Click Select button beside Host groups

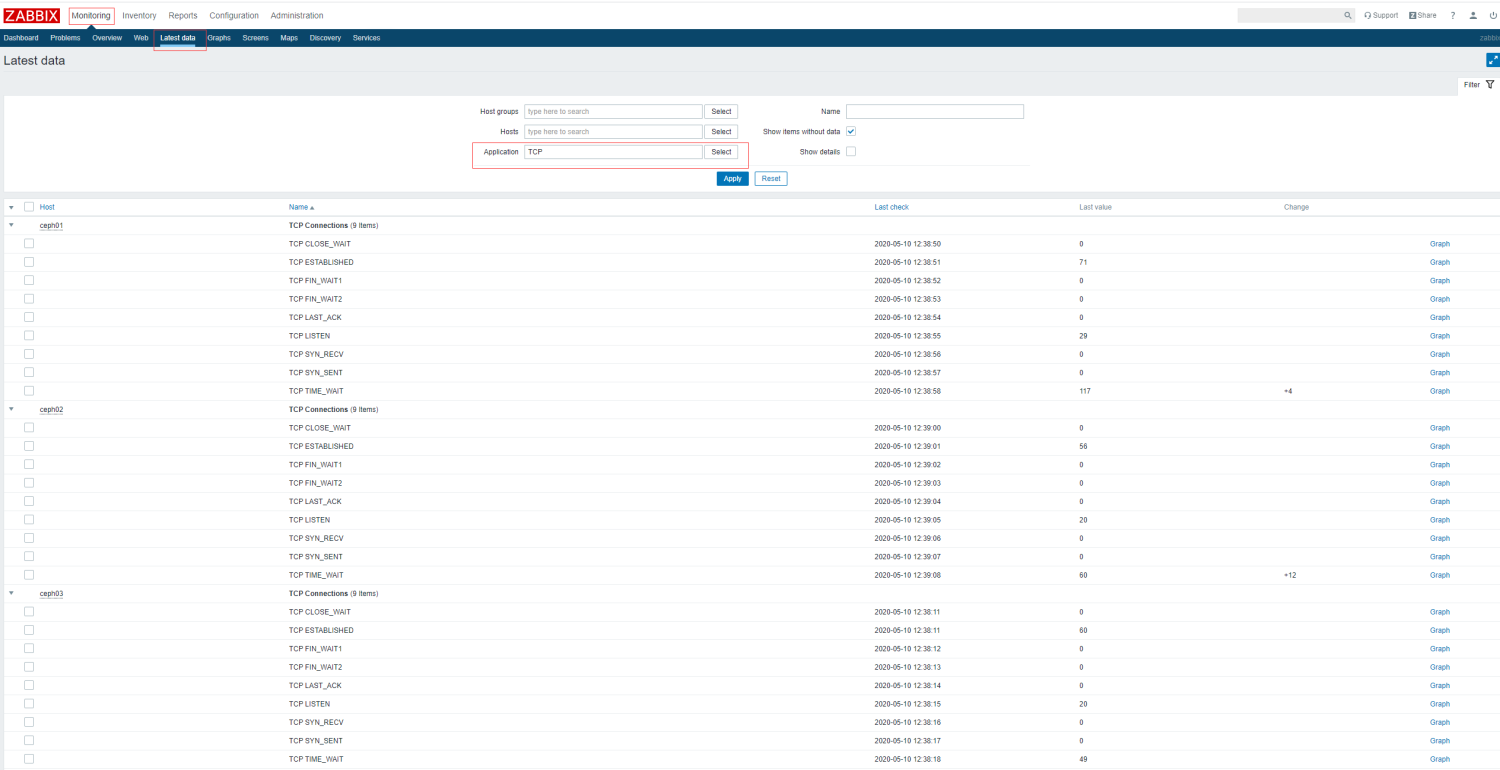point(721,112)
